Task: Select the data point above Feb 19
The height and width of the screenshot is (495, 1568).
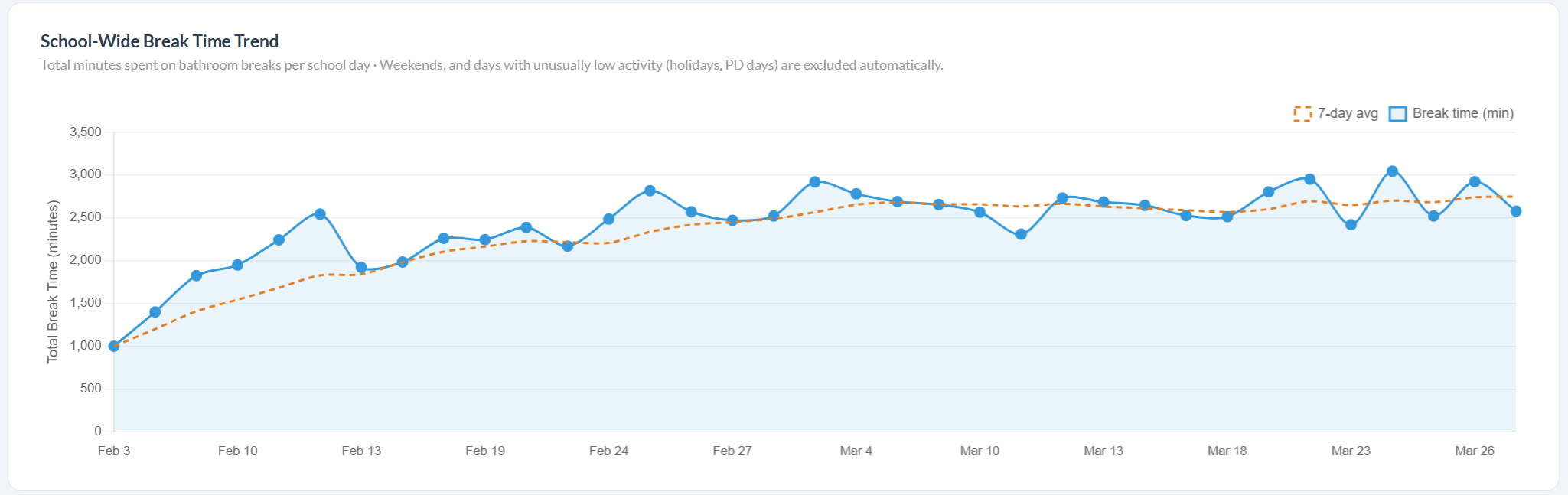Action: (x=485, y=239)
